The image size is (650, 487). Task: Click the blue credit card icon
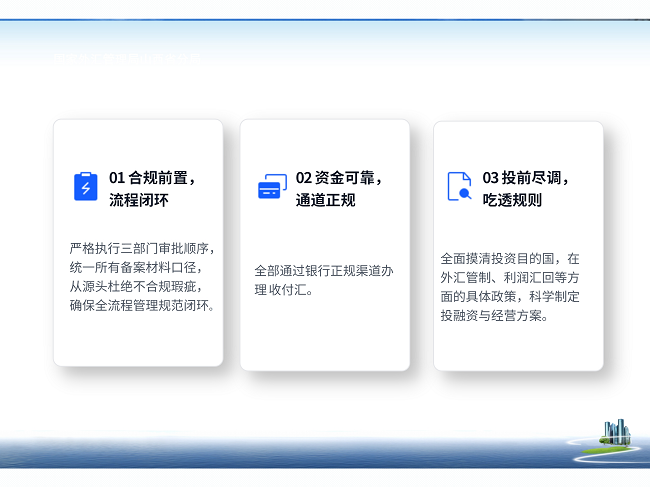tap(272, 187)
